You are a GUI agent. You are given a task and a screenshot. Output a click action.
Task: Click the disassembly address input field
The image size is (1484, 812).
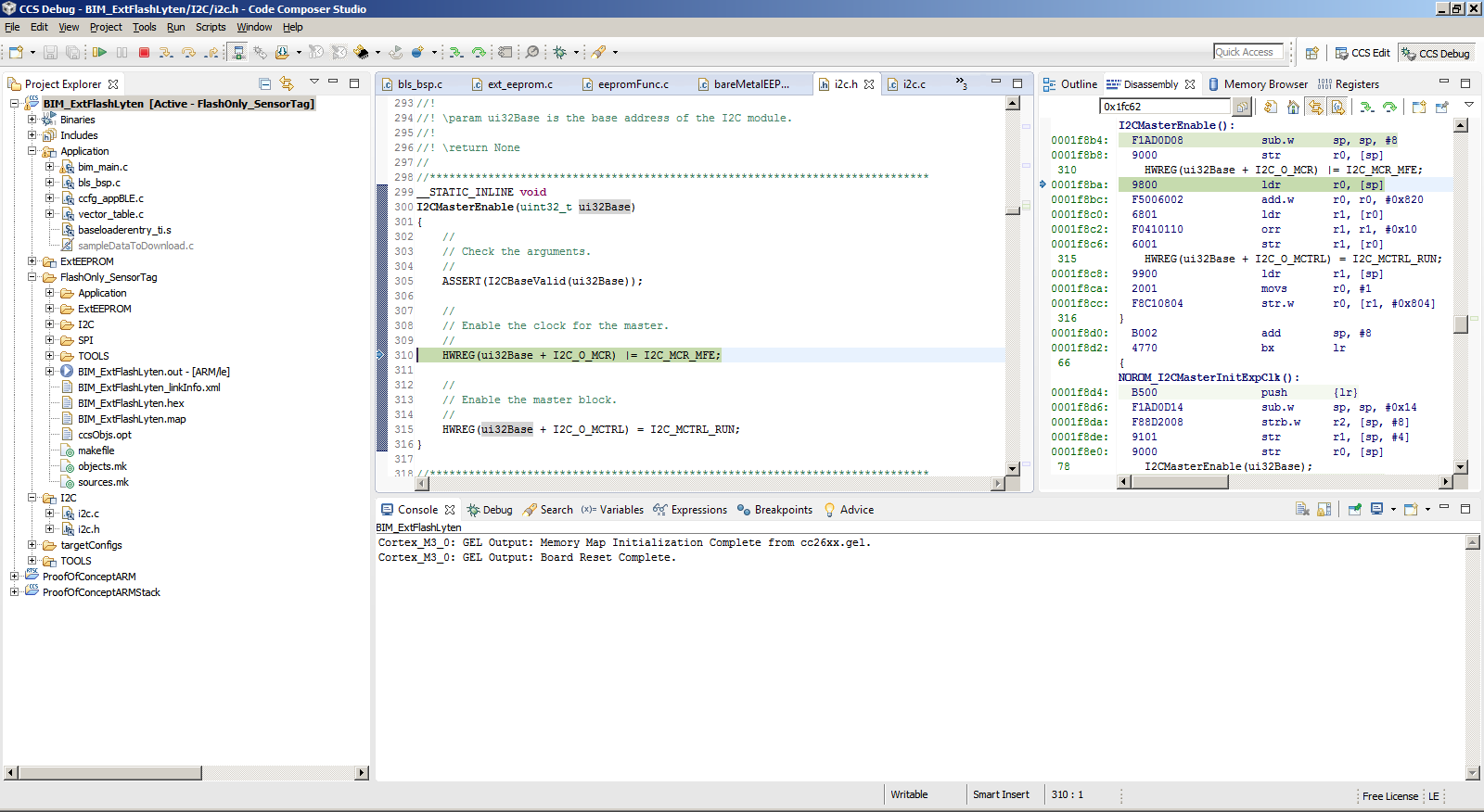1165,107
